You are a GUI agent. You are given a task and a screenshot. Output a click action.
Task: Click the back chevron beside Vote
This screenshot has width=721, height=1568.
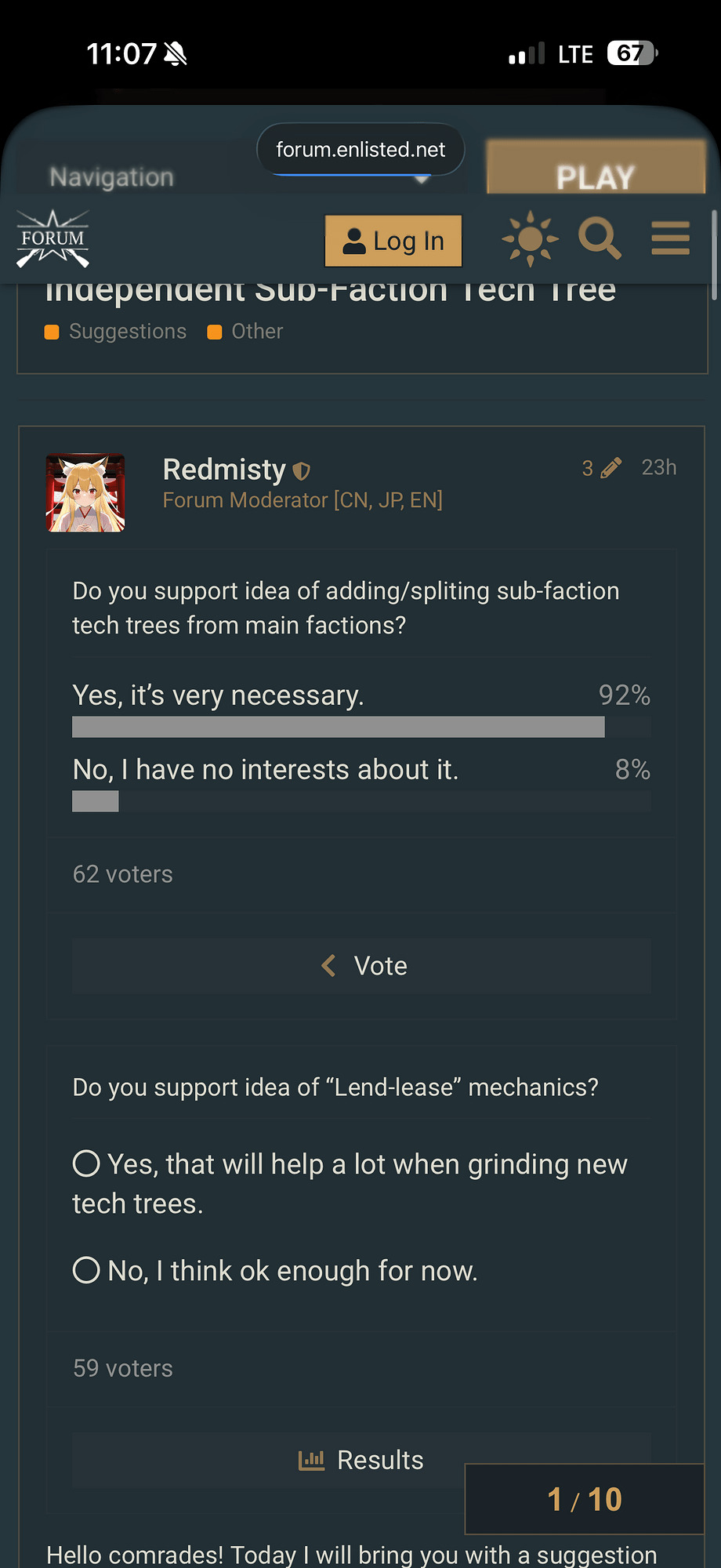pos(329,966)
